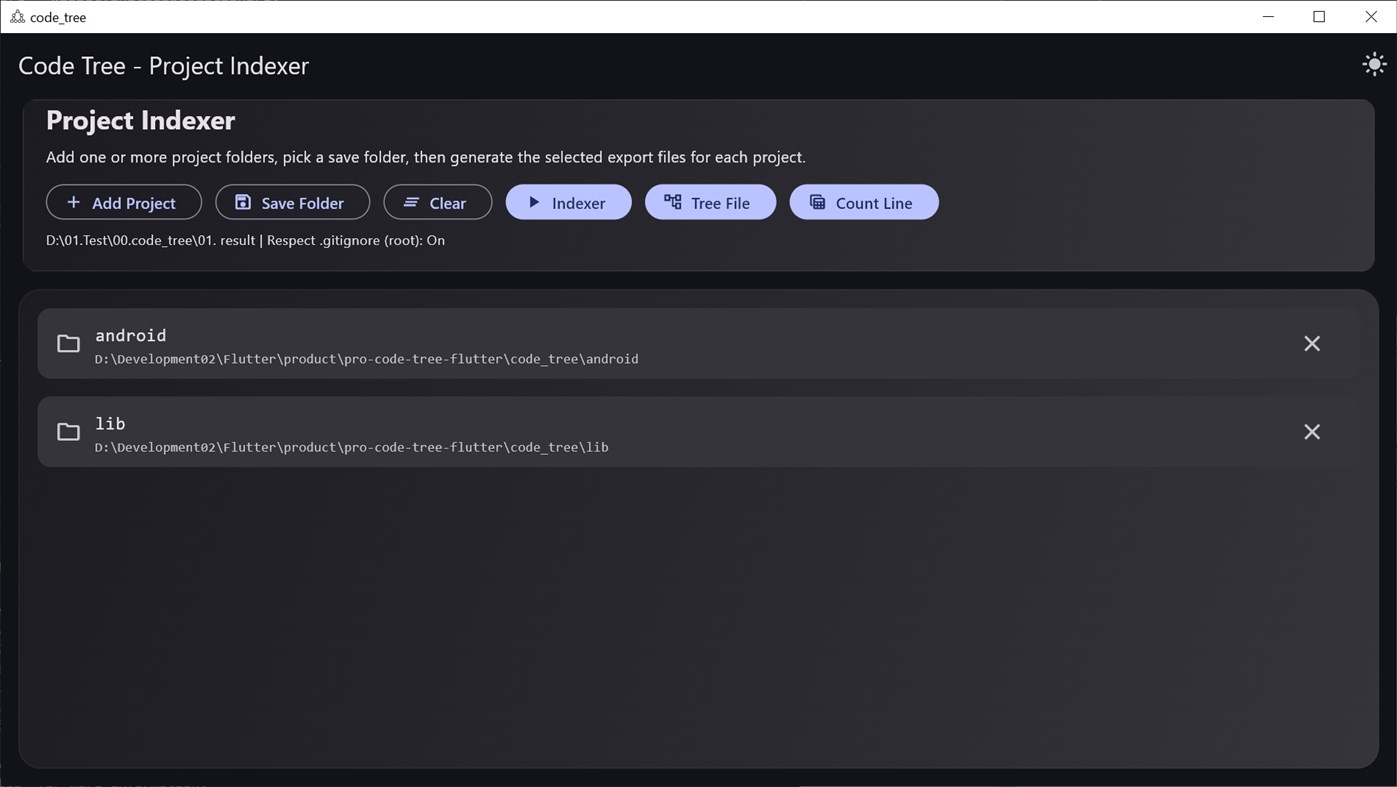Open the Save Folder picker
The height and width of the screenshot is (787, 1397).
(293, 202)
